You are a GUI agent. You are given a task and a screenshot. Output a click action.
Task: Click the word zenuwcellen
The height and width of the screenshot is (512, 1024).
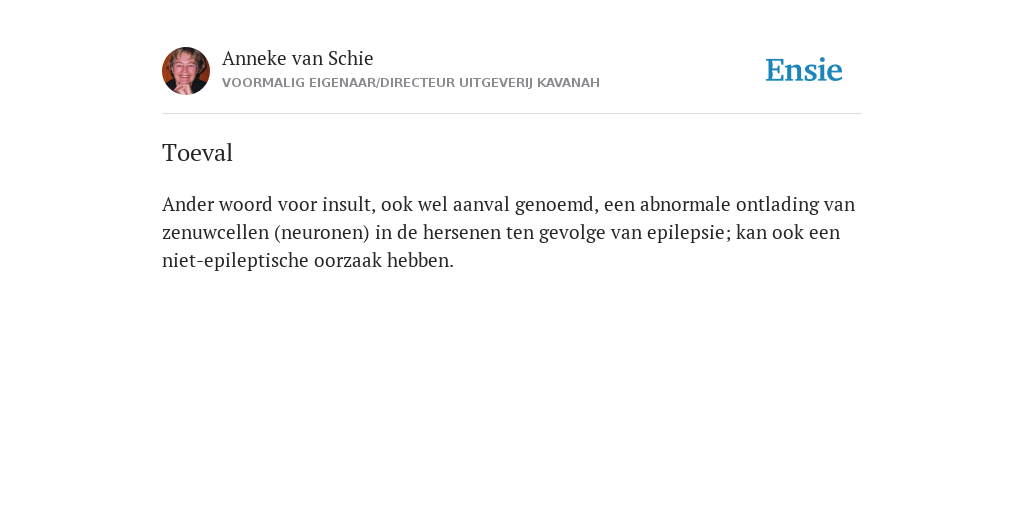click(216, 232)
